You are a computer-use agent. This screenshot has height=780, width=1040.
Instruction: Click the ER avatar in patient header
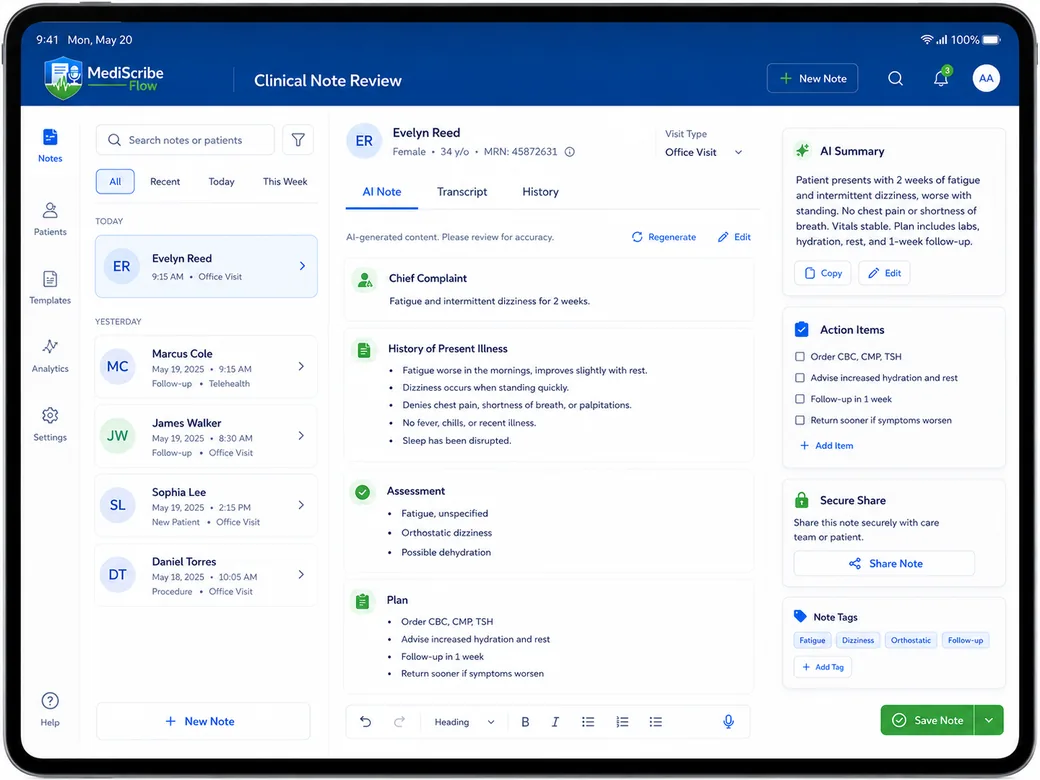coord(364,141)
